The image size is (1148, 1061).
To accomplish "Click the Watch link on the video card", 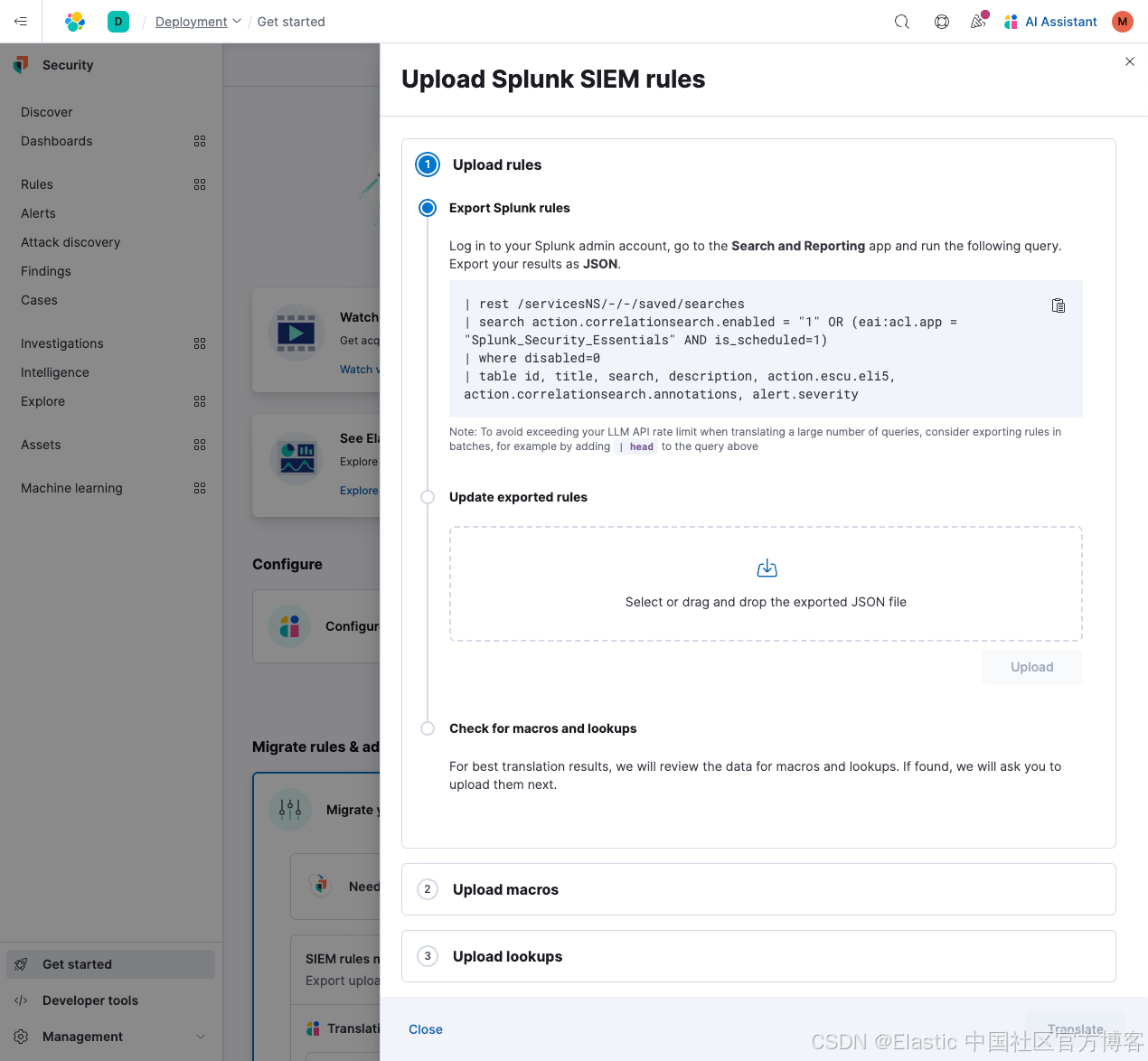I will coord(360,370).
